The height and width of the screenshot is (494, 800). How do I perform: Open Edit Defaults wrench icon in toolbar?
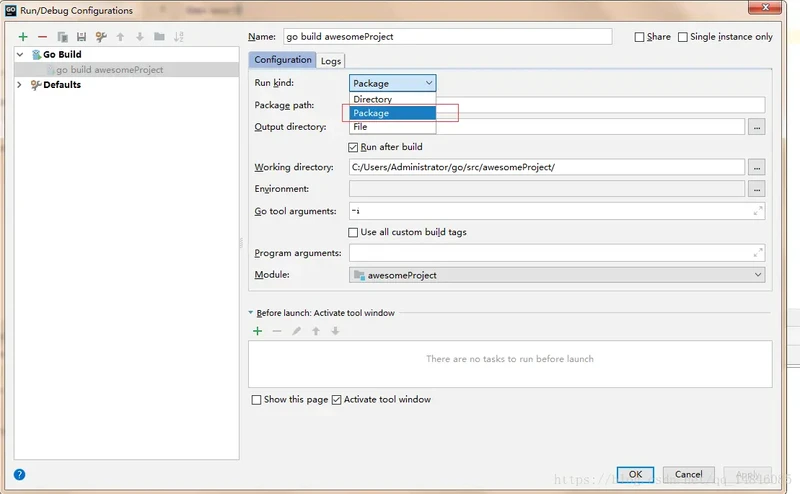tap(100, 37)
